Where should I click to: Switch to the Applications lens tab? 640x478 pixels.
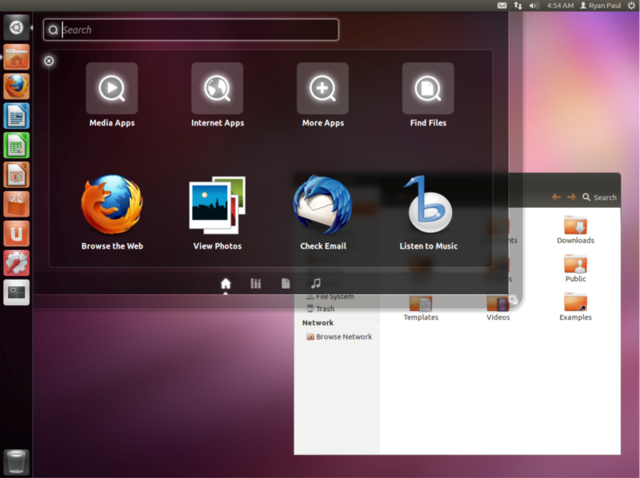[256, 283]
